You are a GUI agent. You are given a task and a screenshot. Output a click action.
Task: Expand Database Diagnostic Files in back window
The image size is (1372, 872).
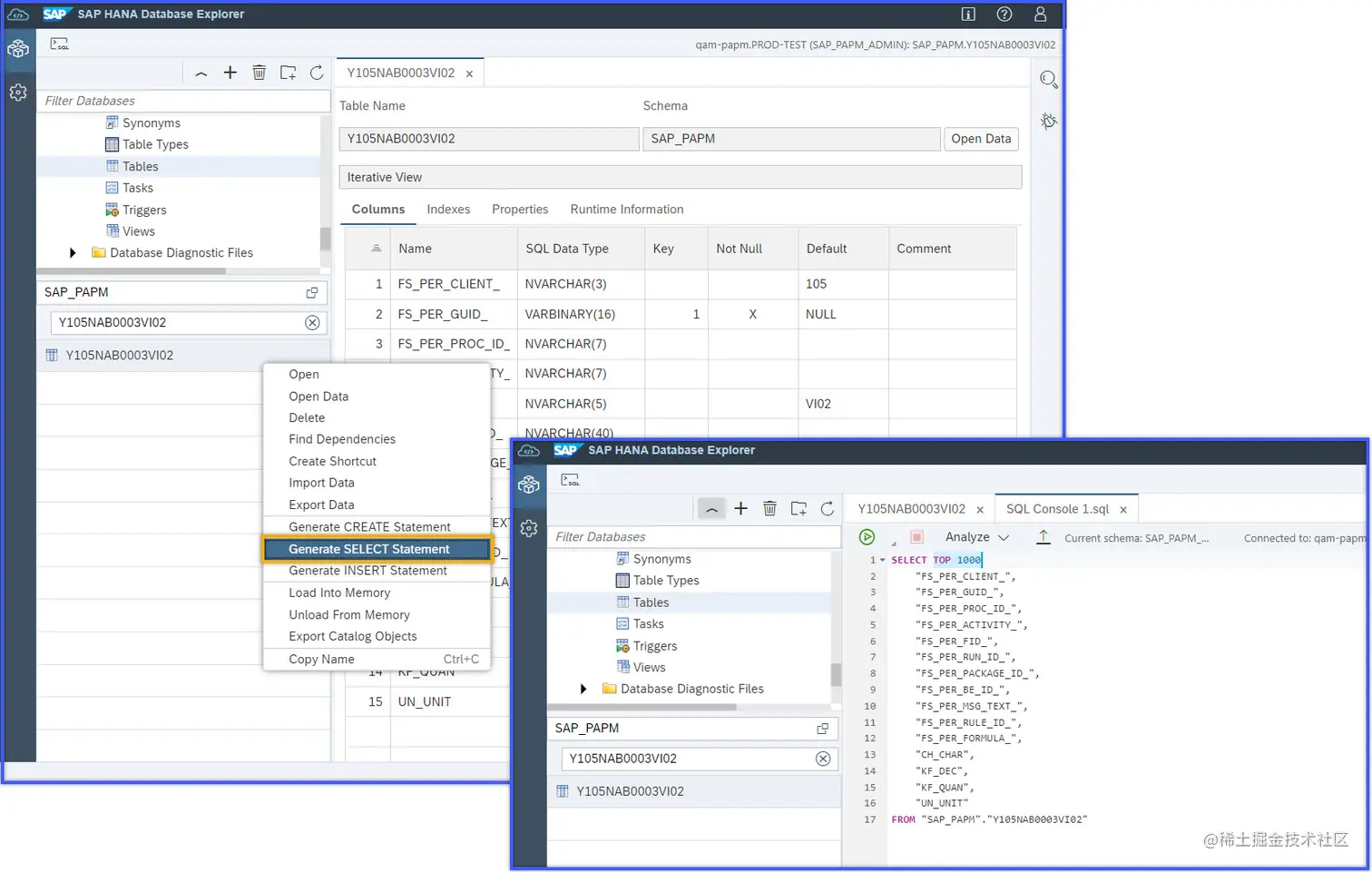point(73,253)
